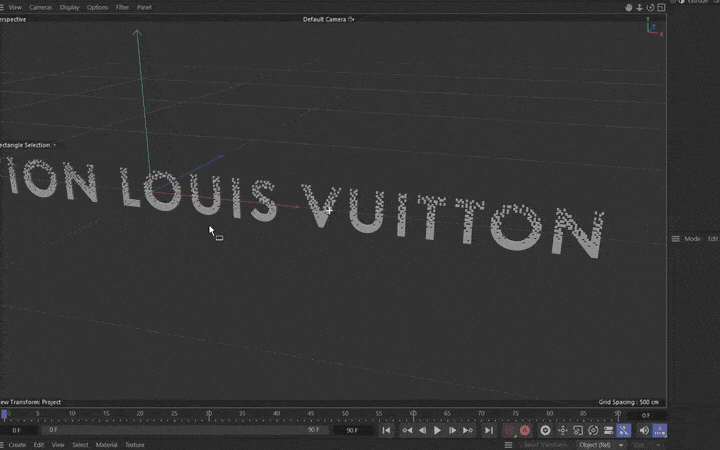
Task: Click the highlighted playback options icon
Action: pos(660,430)
